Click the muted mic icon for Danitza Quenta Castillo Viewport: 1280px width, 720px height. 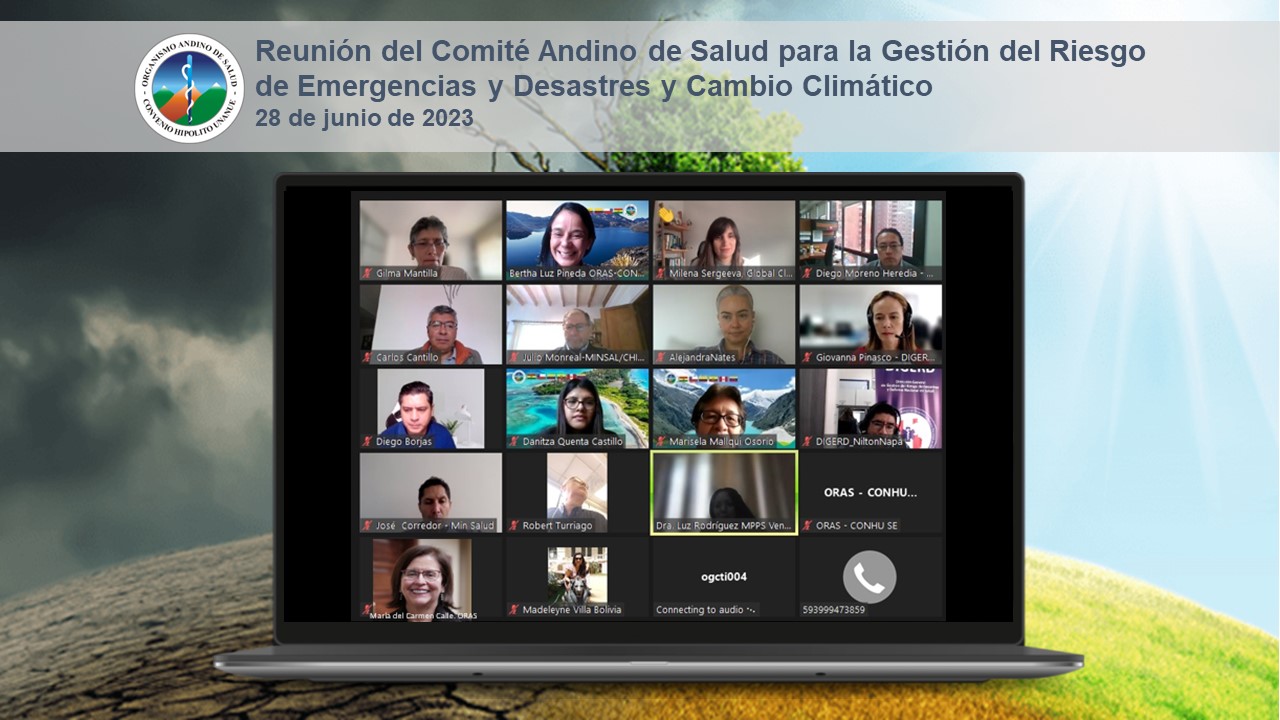(514, 441)
